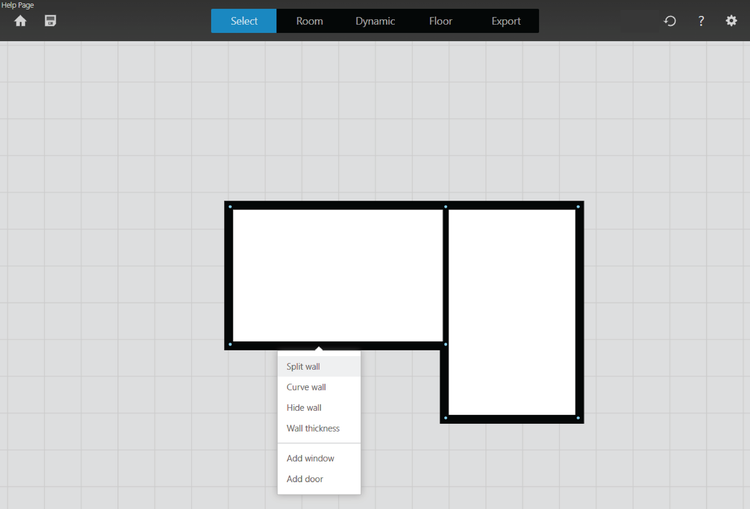Choose Curve wall from context menu
The image size is (750, 509).
319,387
